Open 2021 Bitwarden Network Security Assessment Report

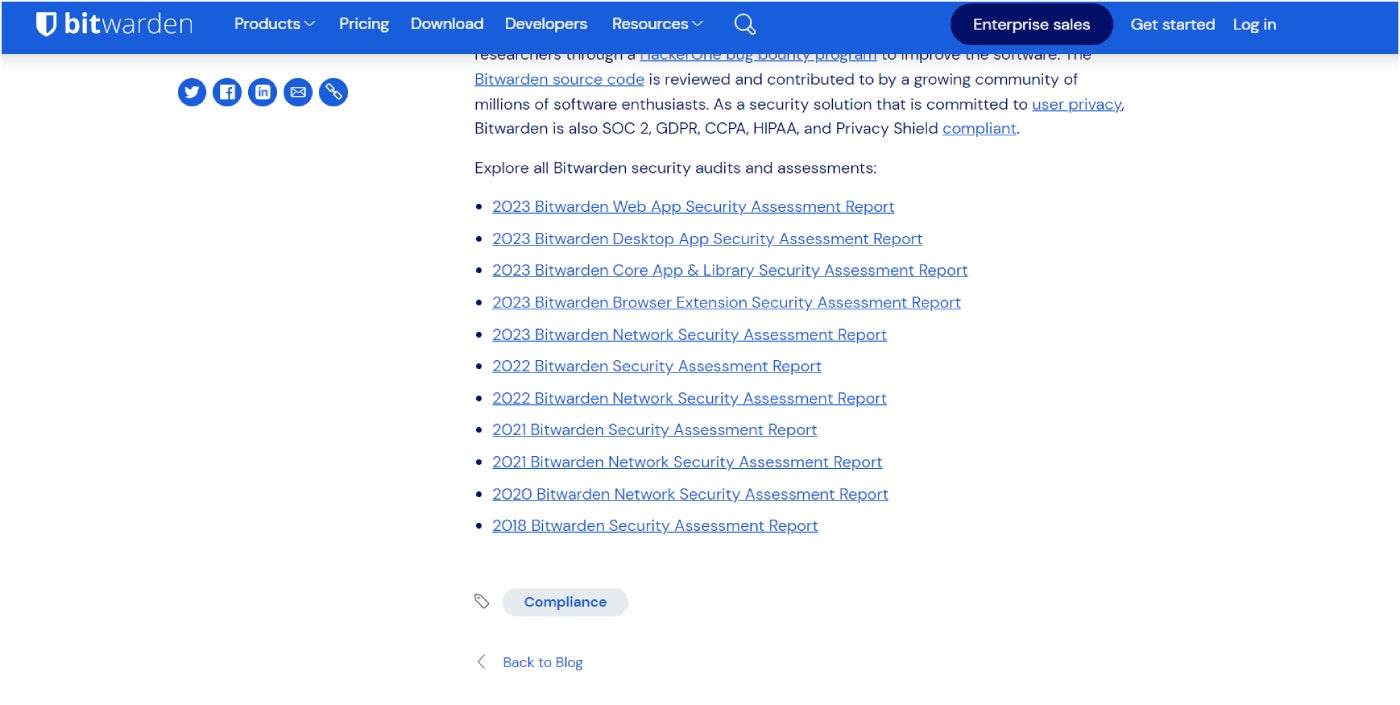[687, 462]
